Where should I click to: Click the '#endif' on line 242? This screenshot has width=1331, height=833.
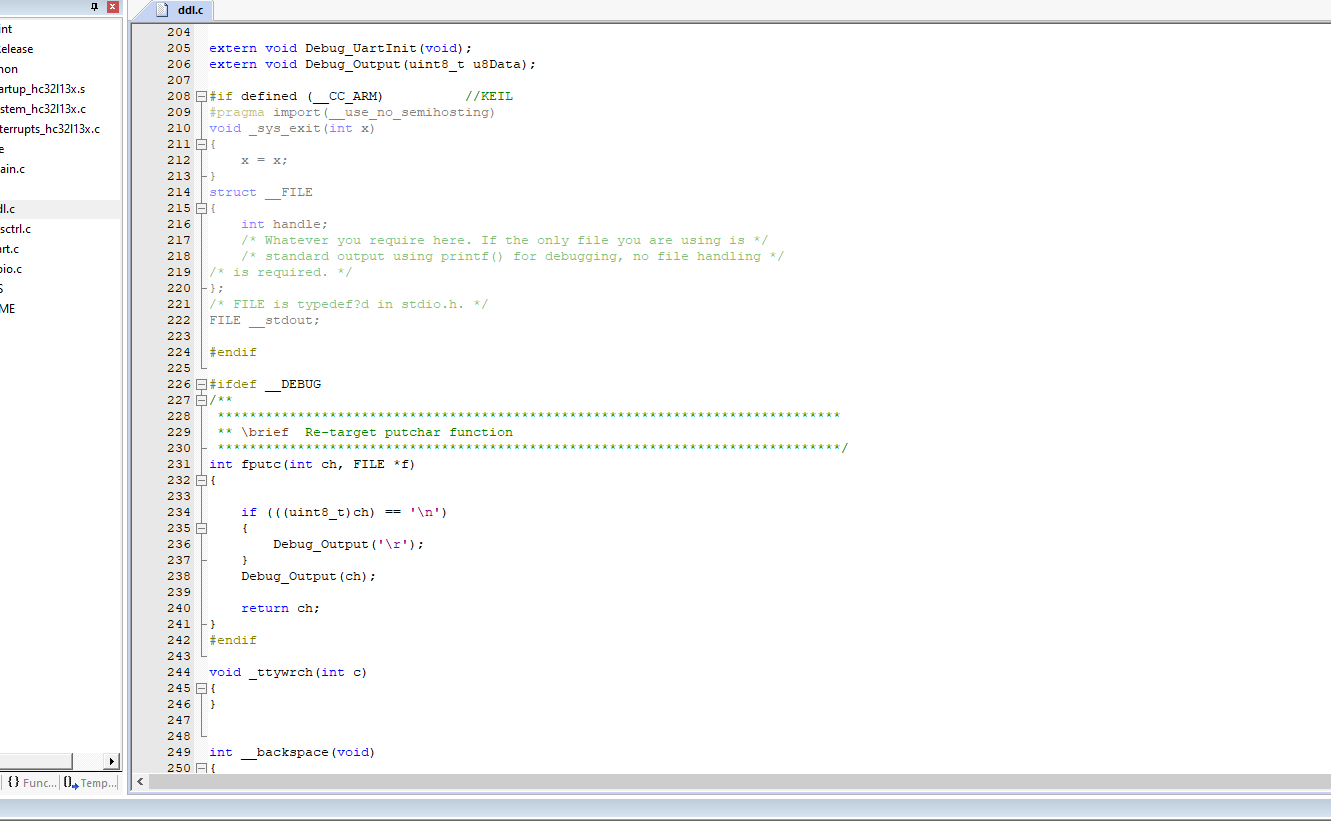tap(233, 640)
